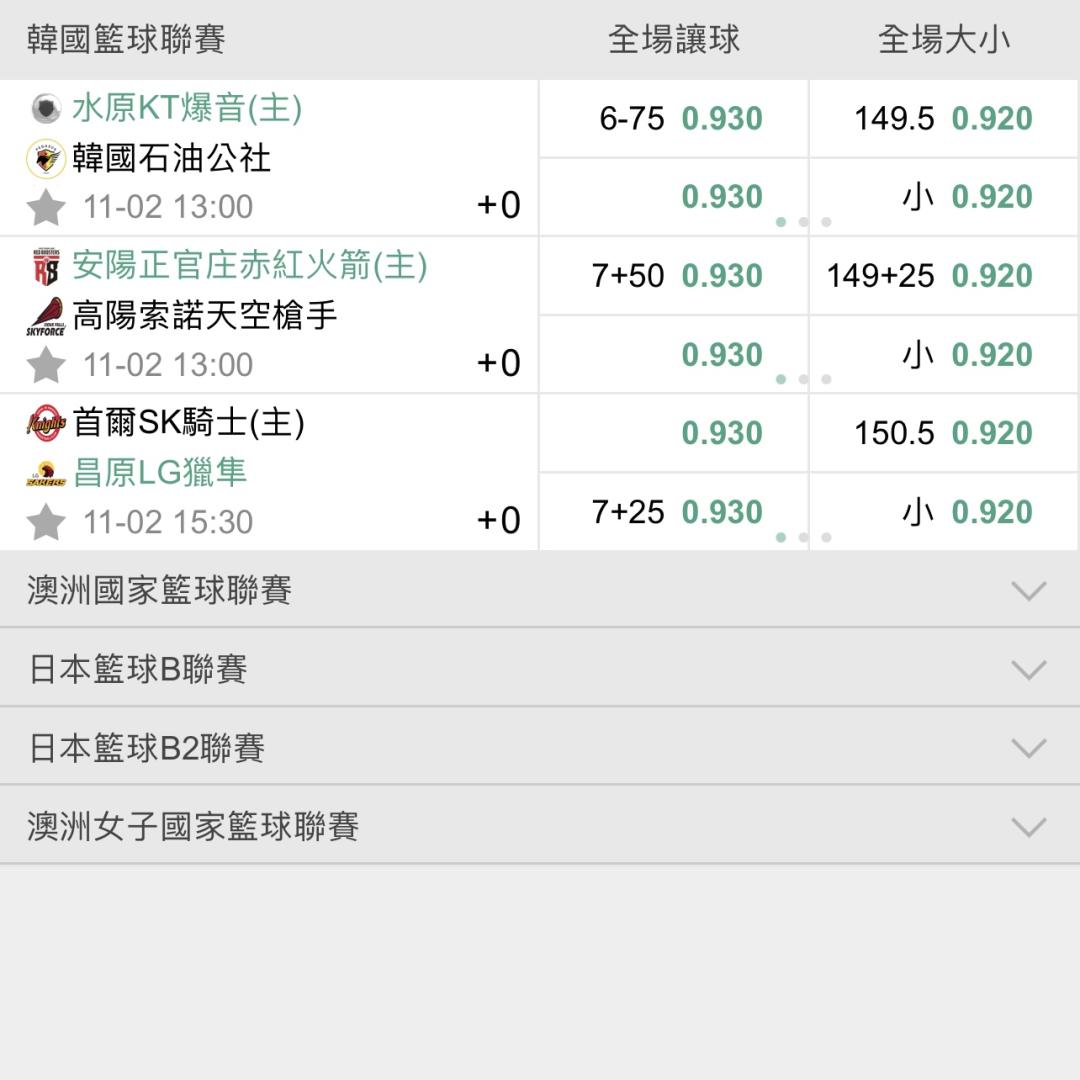Click the 昌原LG獵隼 Sakers logo

coord(45,474)
